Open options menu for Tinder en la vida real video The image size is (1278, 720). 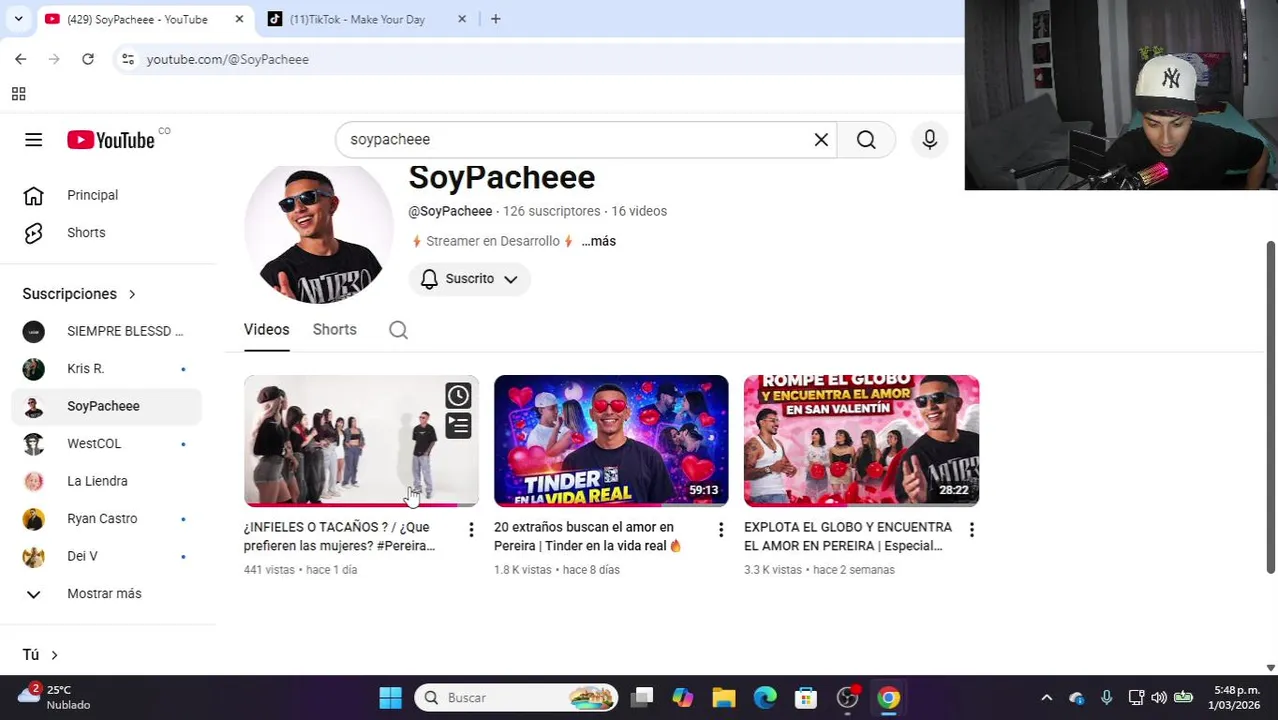[721, 529]
